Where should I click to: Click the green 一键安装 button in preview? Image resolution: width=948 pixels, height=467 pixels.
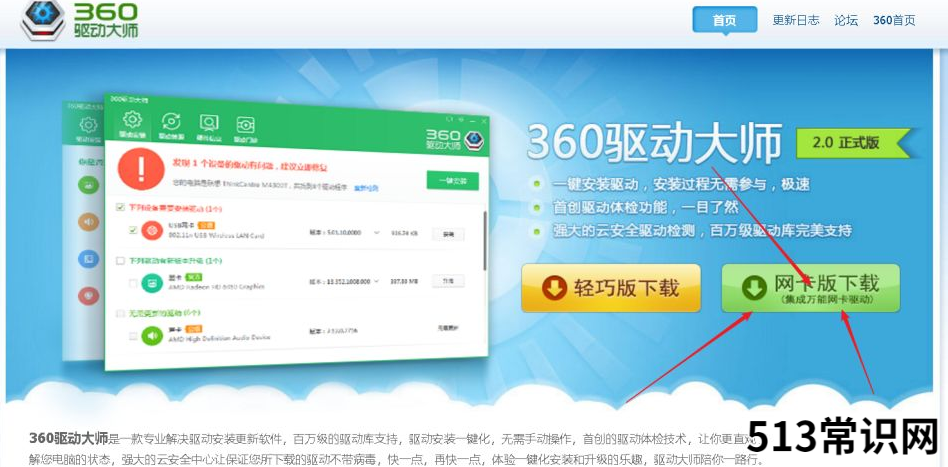point(452,180)
